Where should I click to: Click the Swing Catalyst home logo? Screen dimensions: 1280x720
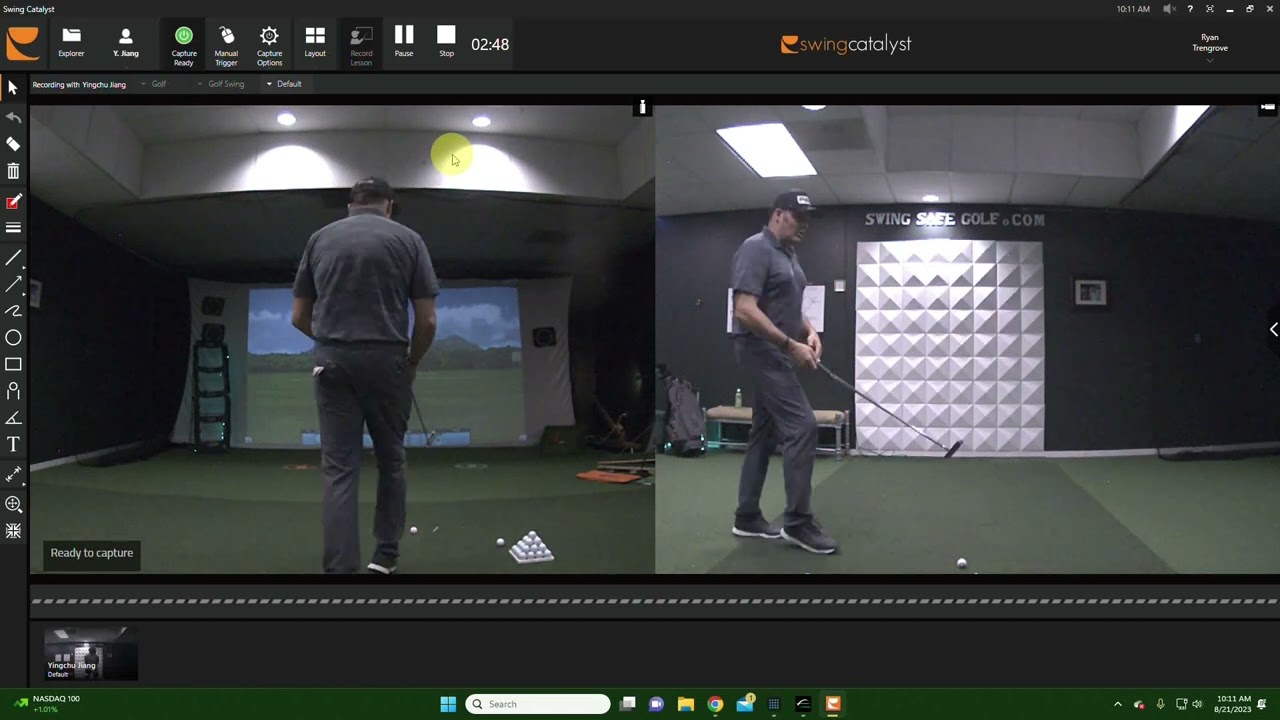pos(22,44)
